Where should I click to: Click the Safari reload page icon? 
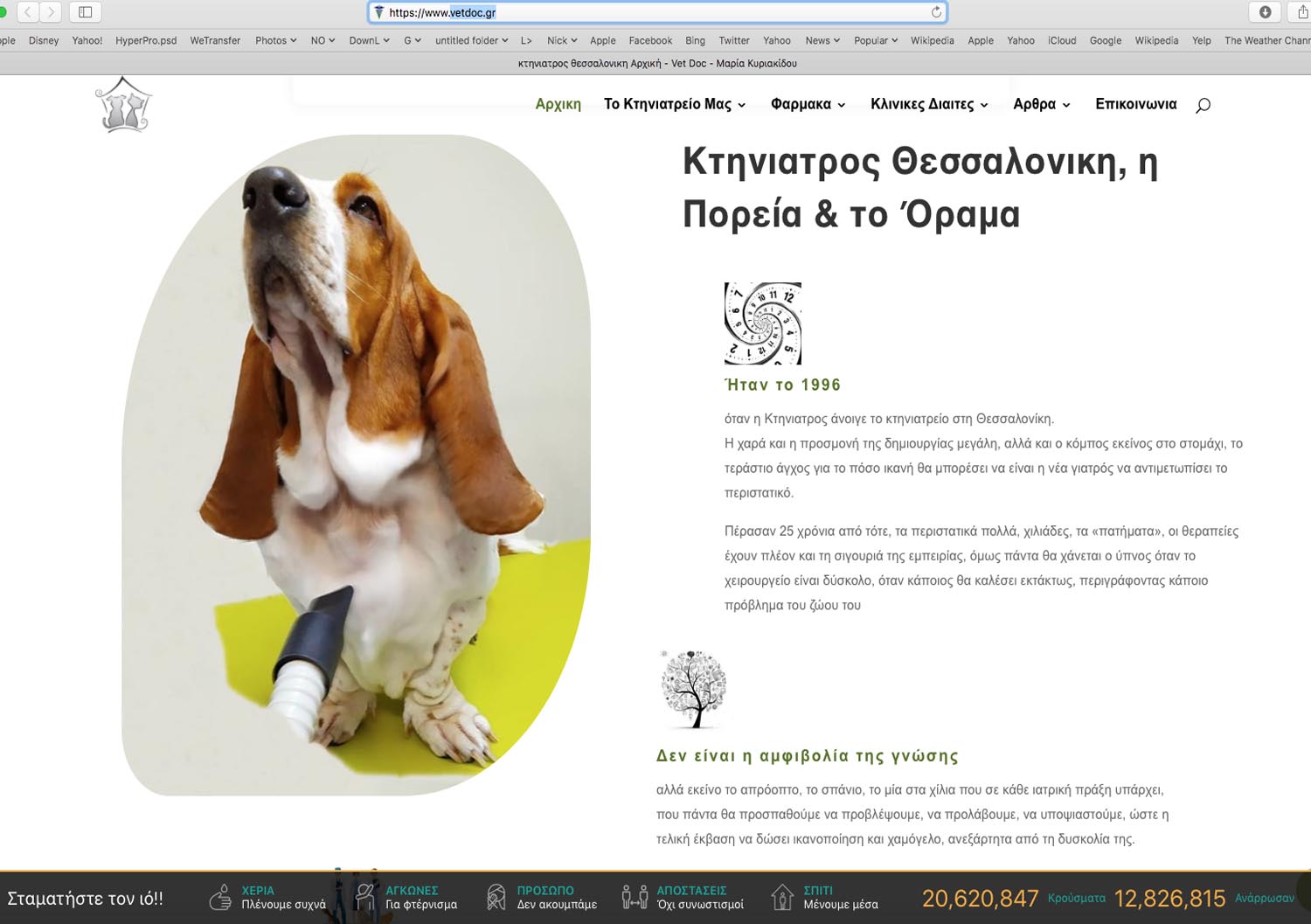click(x=936, y=12)
